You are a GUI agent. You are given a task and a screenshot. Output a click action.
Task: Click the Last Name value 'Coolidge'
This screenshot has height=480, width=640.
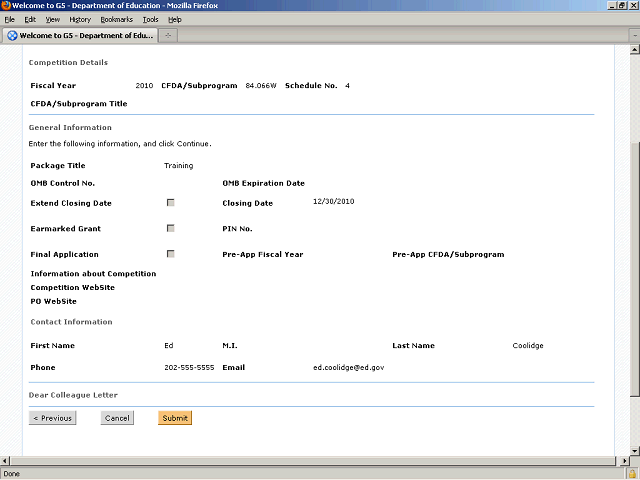(x=528, y=345)
